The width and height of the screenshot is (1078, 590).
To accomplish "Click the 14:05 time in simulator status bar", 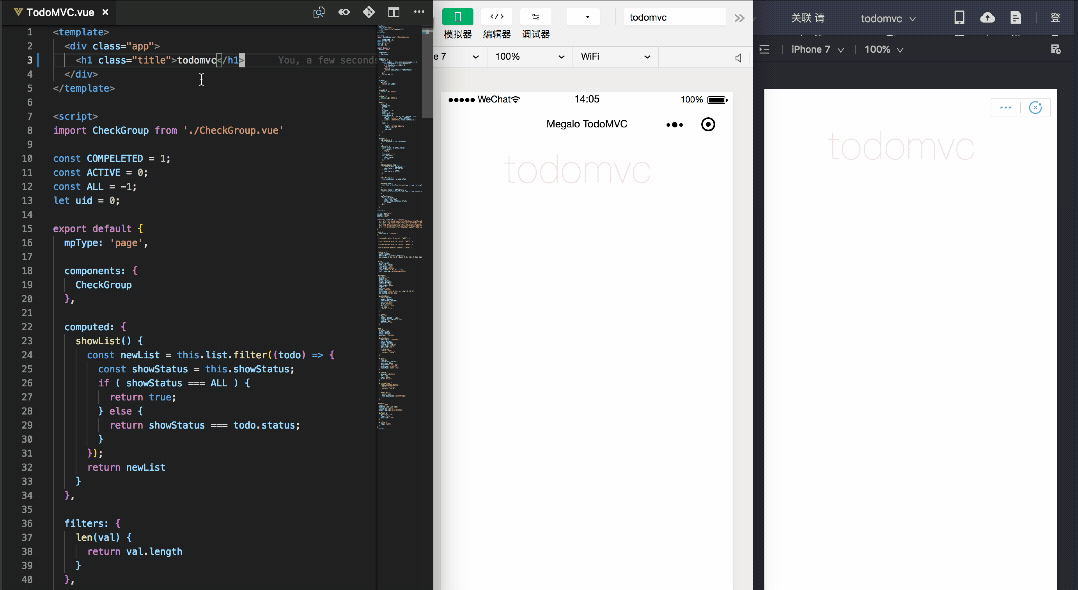I will 587,99.
